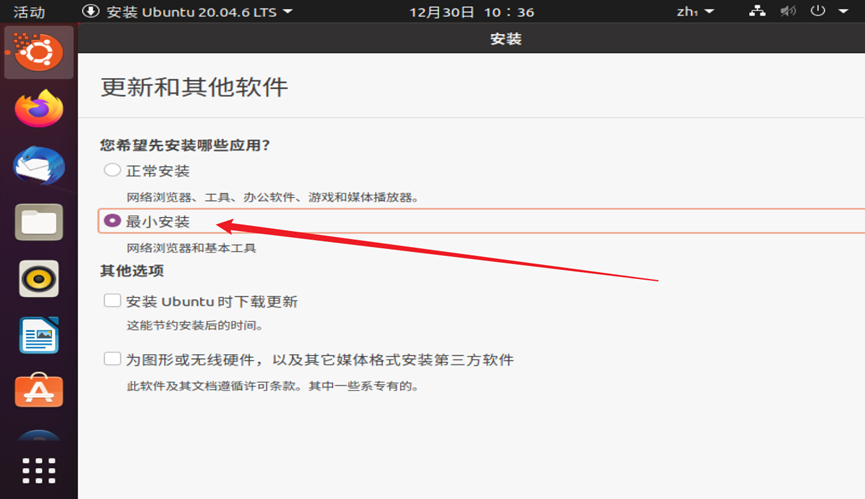865x499 pixels.
Task: Open the Files manager in dock
Action: click(39, 222)
